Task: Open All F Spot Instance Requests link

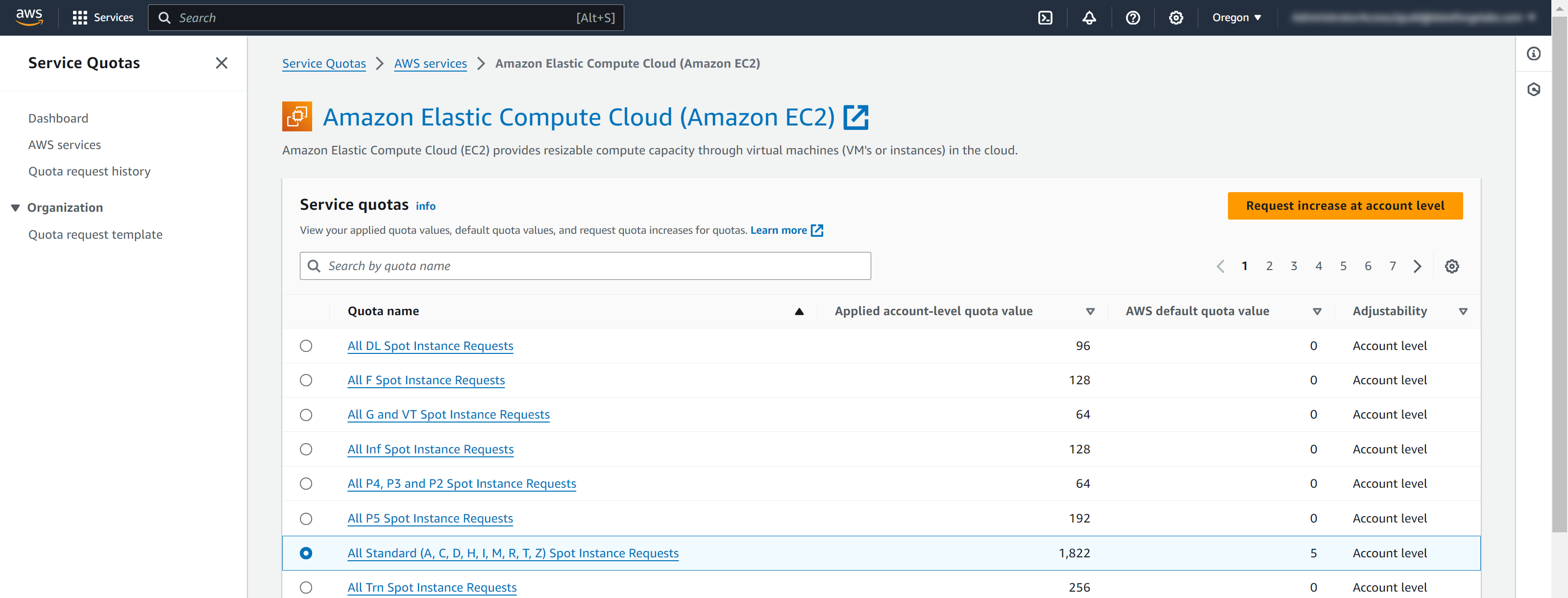Action: (426, 380)
